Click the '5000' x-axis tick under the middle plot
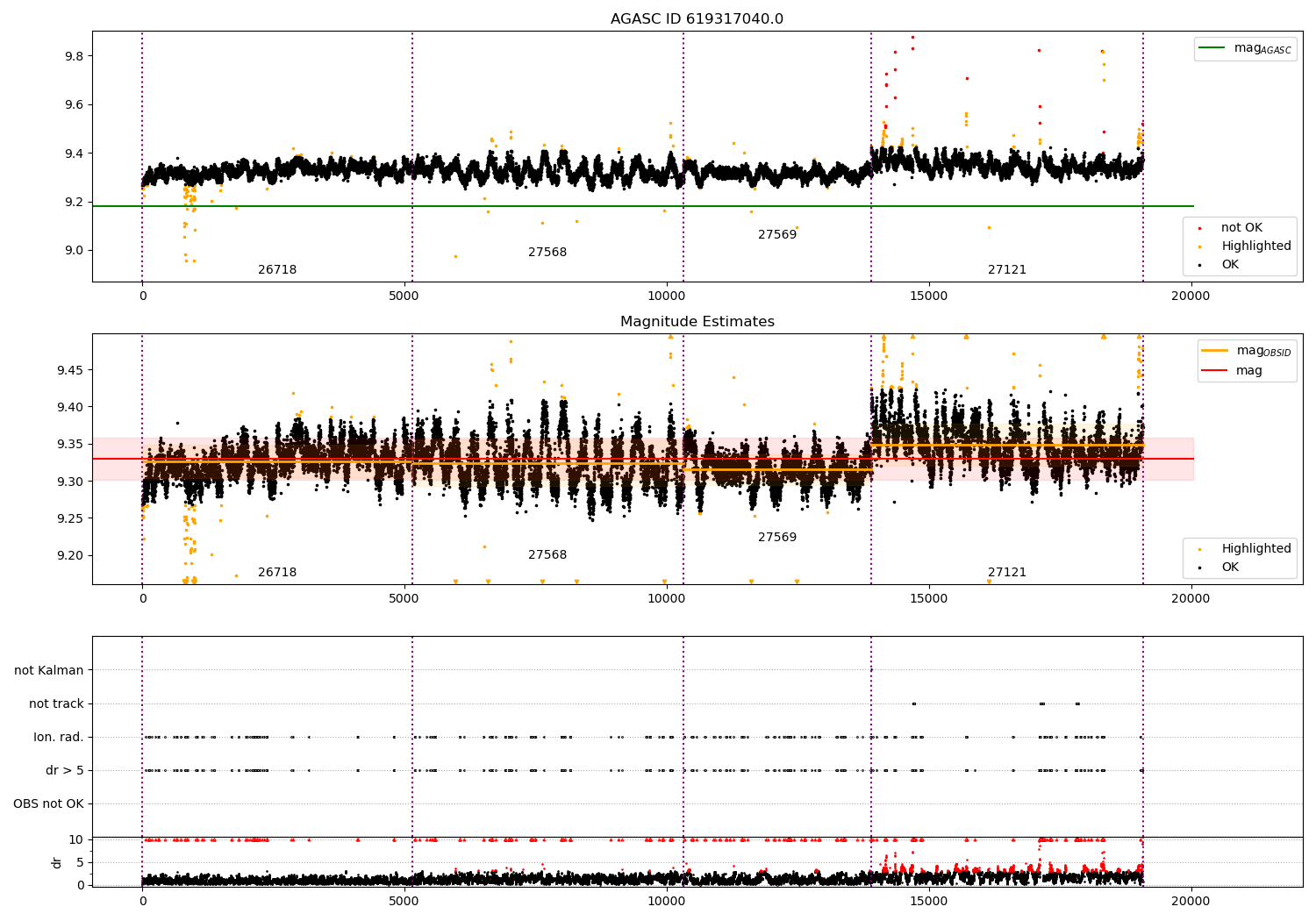1316x921 pixels. (404, 599)
